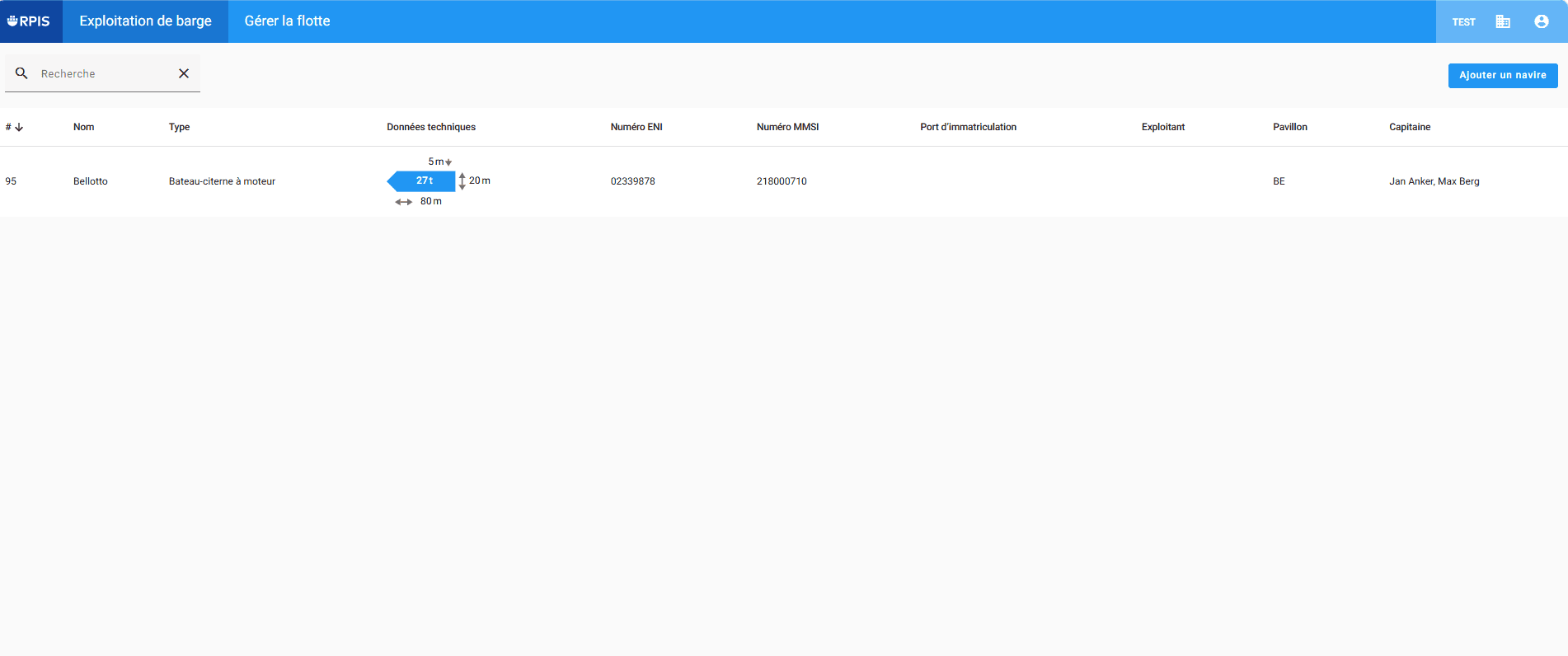This screenshot has height=656, width=1568.
Task: Open the Gérer la flotte tab
Action: point(287,21)
